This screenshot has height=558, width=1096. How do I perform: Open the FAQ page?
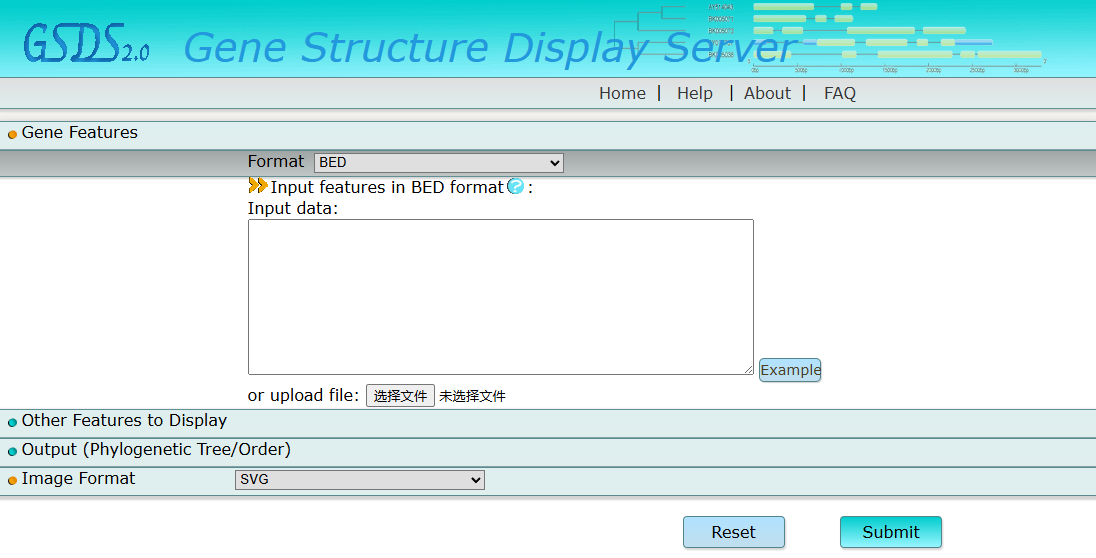click(839, 93)
